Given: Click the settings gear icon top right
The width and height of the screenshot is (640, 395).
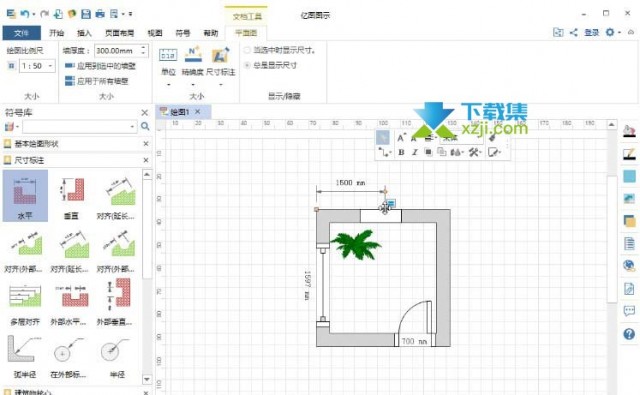Looking at the screenshot, I should coord(610,32).
